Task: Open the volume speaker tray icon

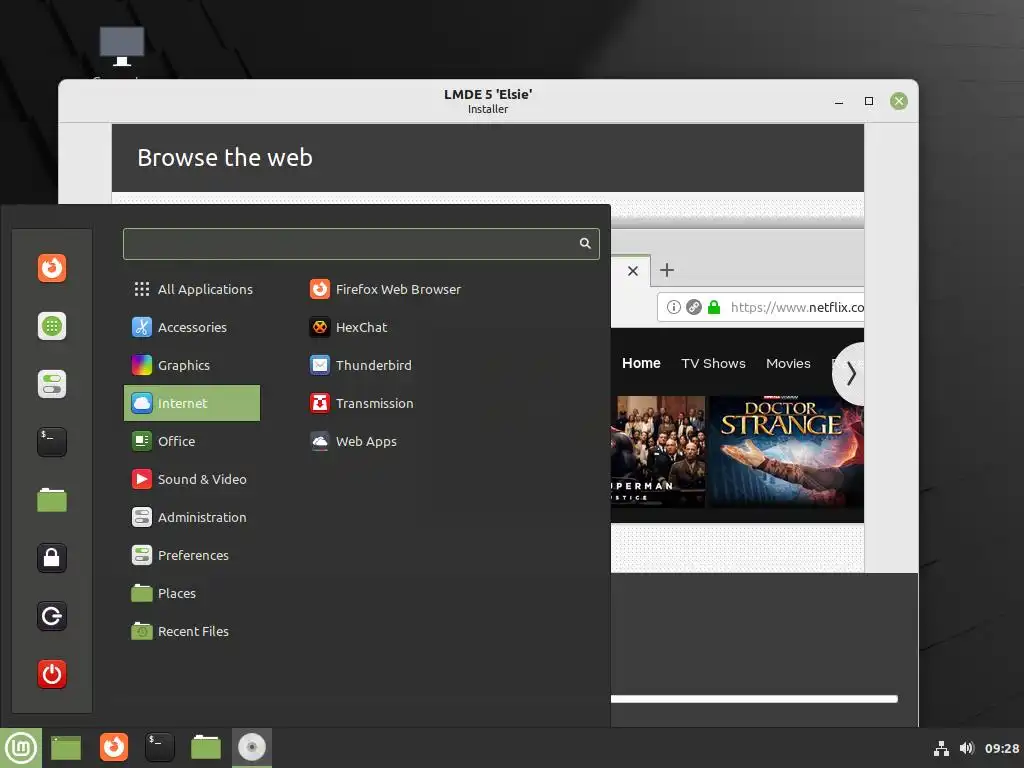Action: 967,748
